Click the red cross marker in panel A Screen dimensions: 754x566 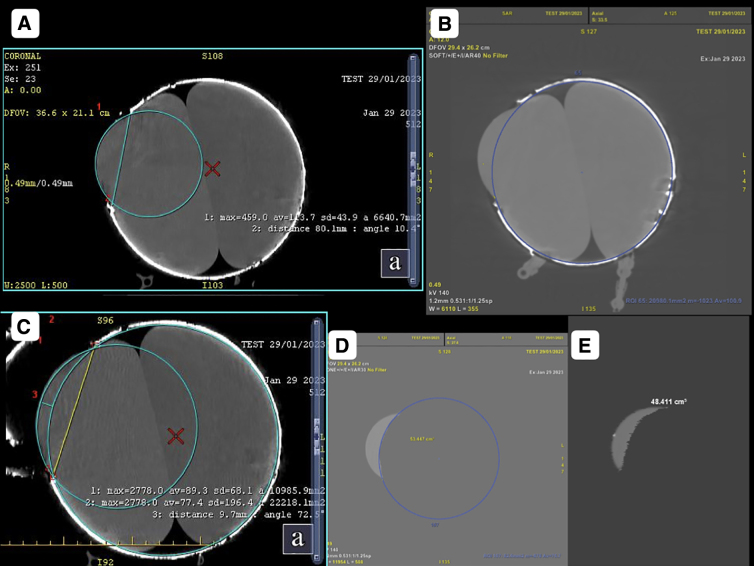[x=212, y=169]
